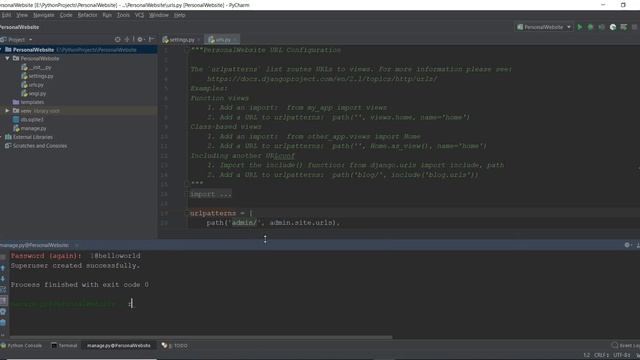This screenshot has height=360, width=640.
Task: Open the Window menu
Action: (x=158, y=15)
